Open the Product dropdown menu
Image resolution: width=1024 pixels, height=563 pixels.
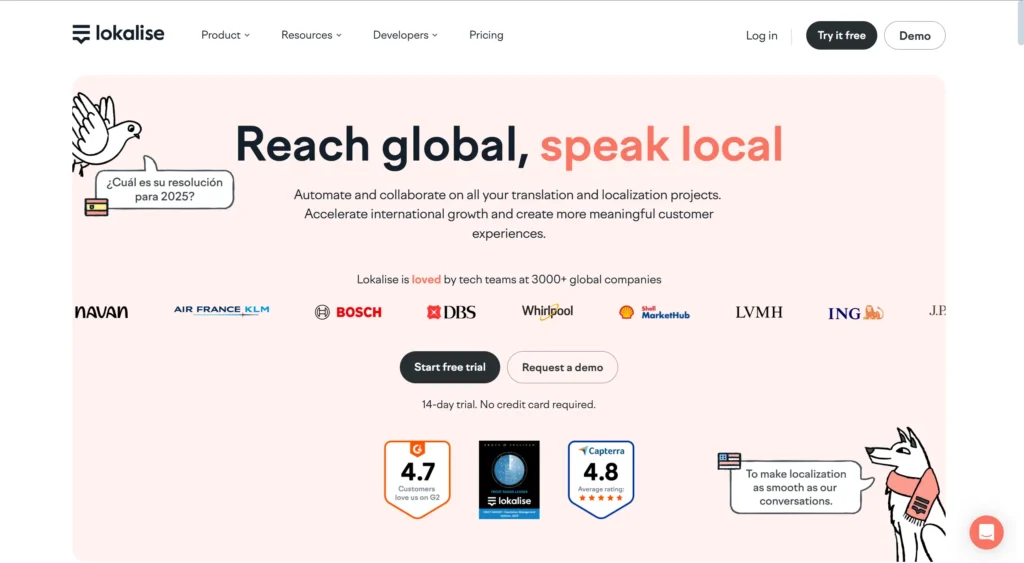[x=225, y=35]
